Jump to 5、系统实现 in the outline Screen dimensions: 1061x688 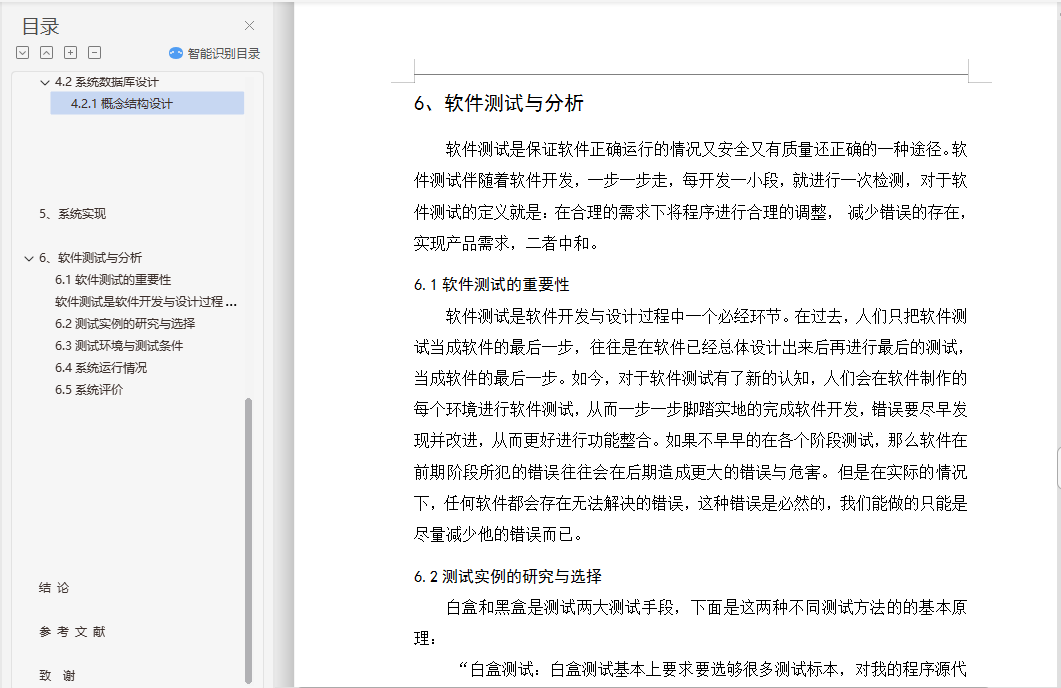point(72,214)
